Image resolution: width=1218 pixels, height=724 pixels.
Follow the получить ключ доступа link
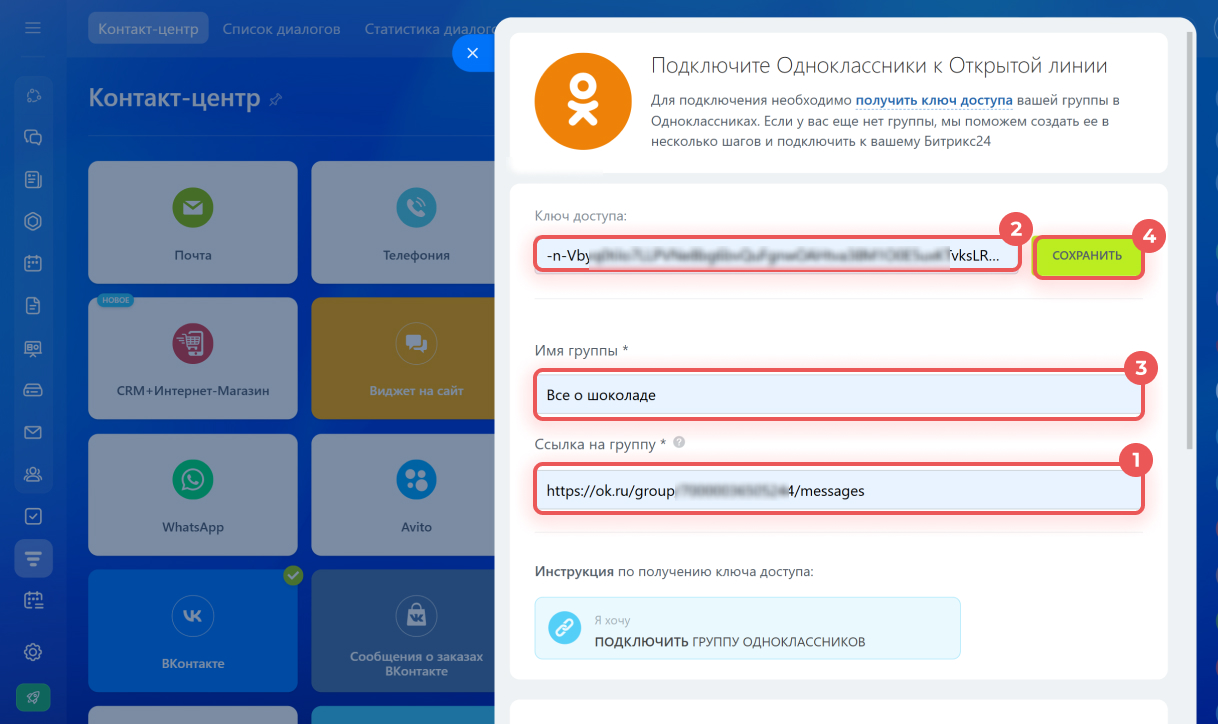point(934,101)
